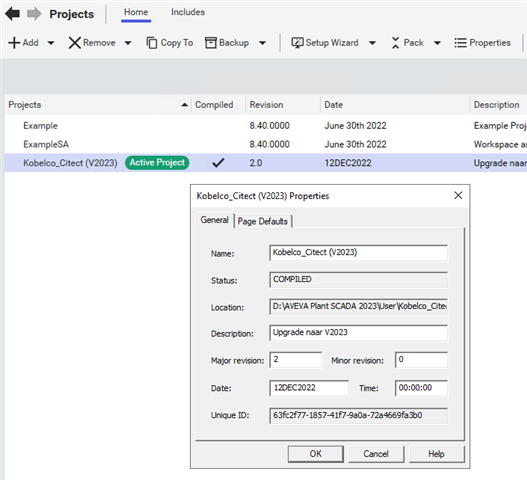Image resolution: width=527 pixels, height=480 pixels.
Task: Click the back navigation arrow
Action: [12, 14]
